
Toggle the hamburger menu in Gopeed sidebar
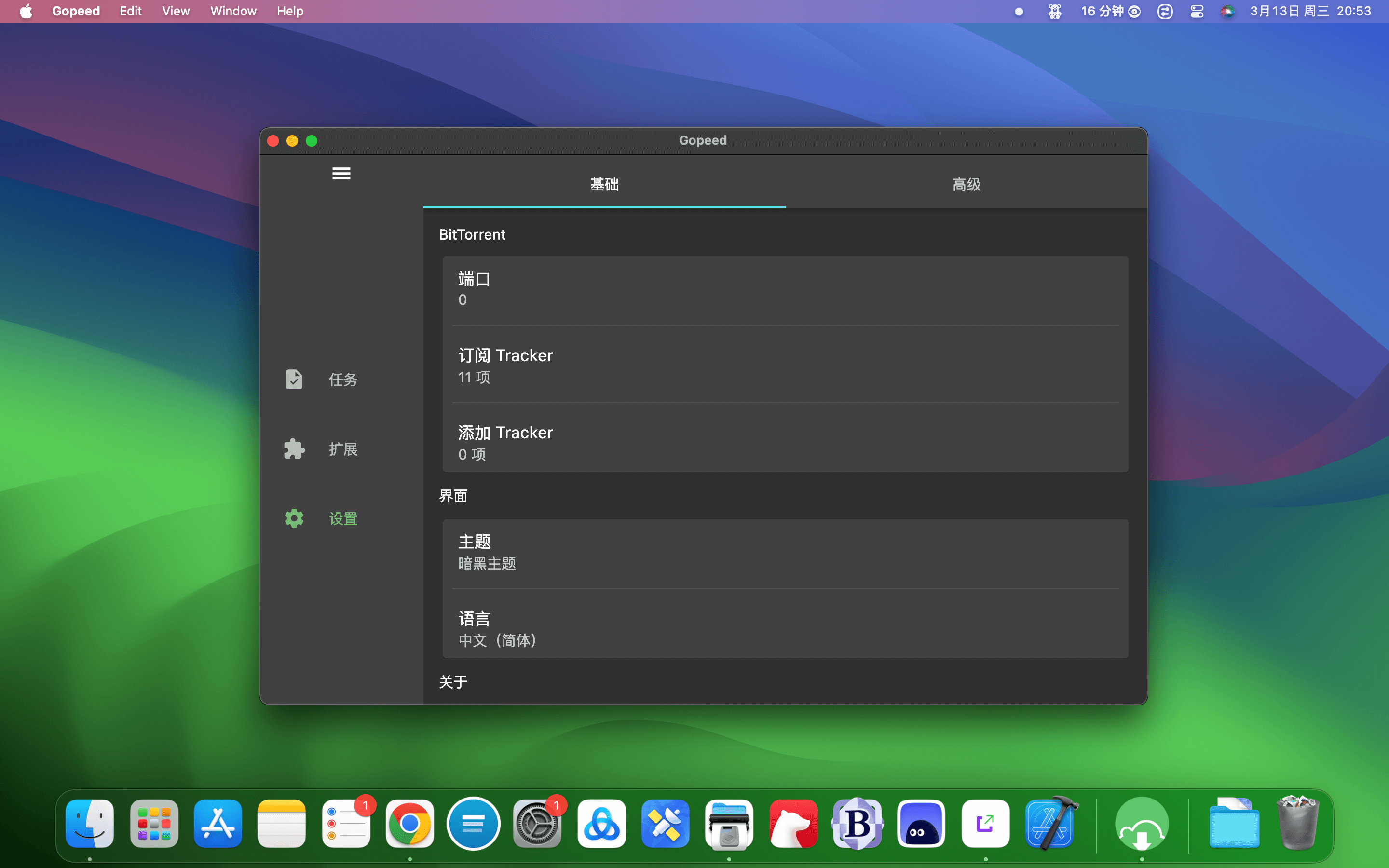(341, 174)
